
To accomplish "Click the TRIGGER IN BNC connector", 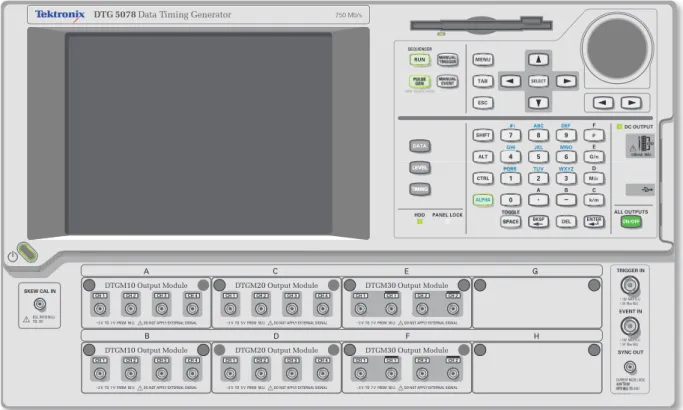I will (630, 286).
